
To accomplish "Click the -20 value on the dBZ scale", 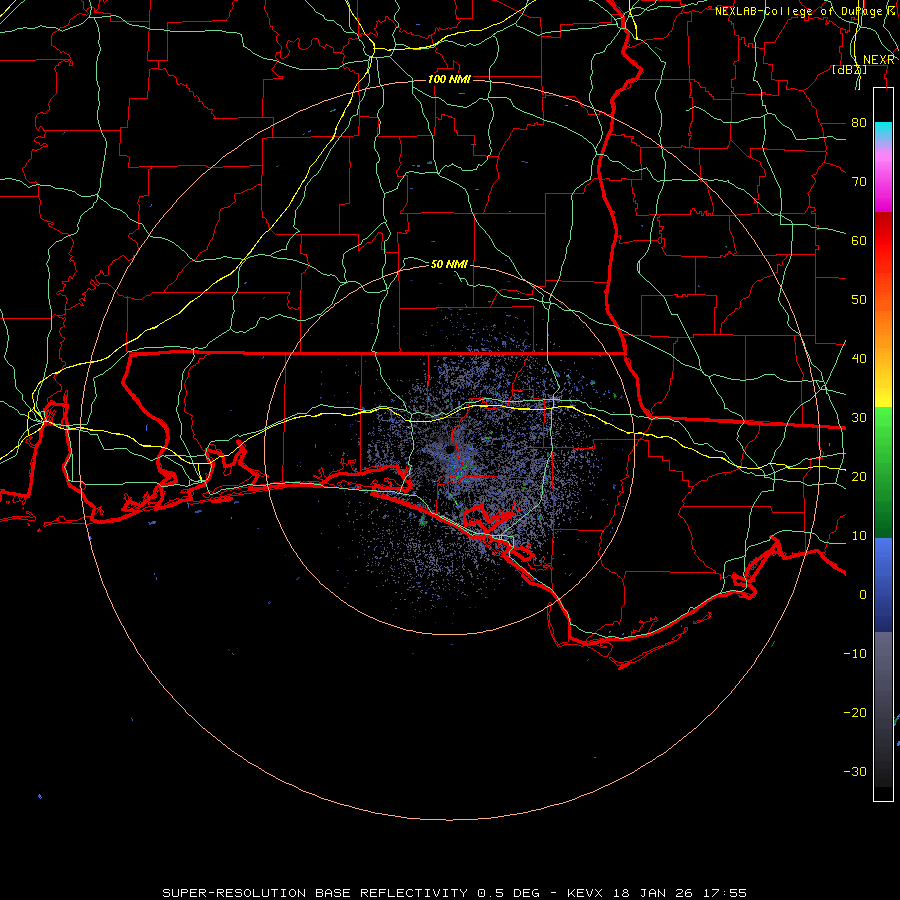I will [x=855, y=712].
